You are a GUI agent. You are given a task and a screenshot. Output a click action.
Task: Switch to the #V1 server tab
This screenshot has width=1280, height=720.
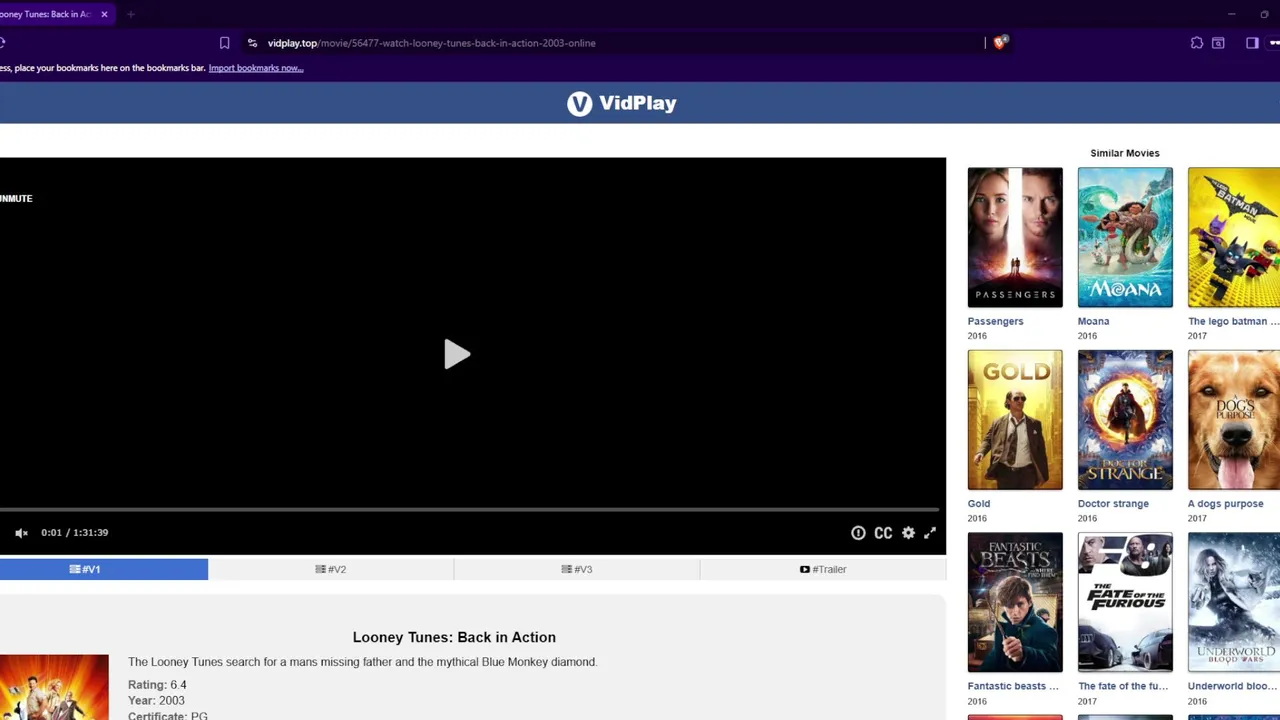104,569
